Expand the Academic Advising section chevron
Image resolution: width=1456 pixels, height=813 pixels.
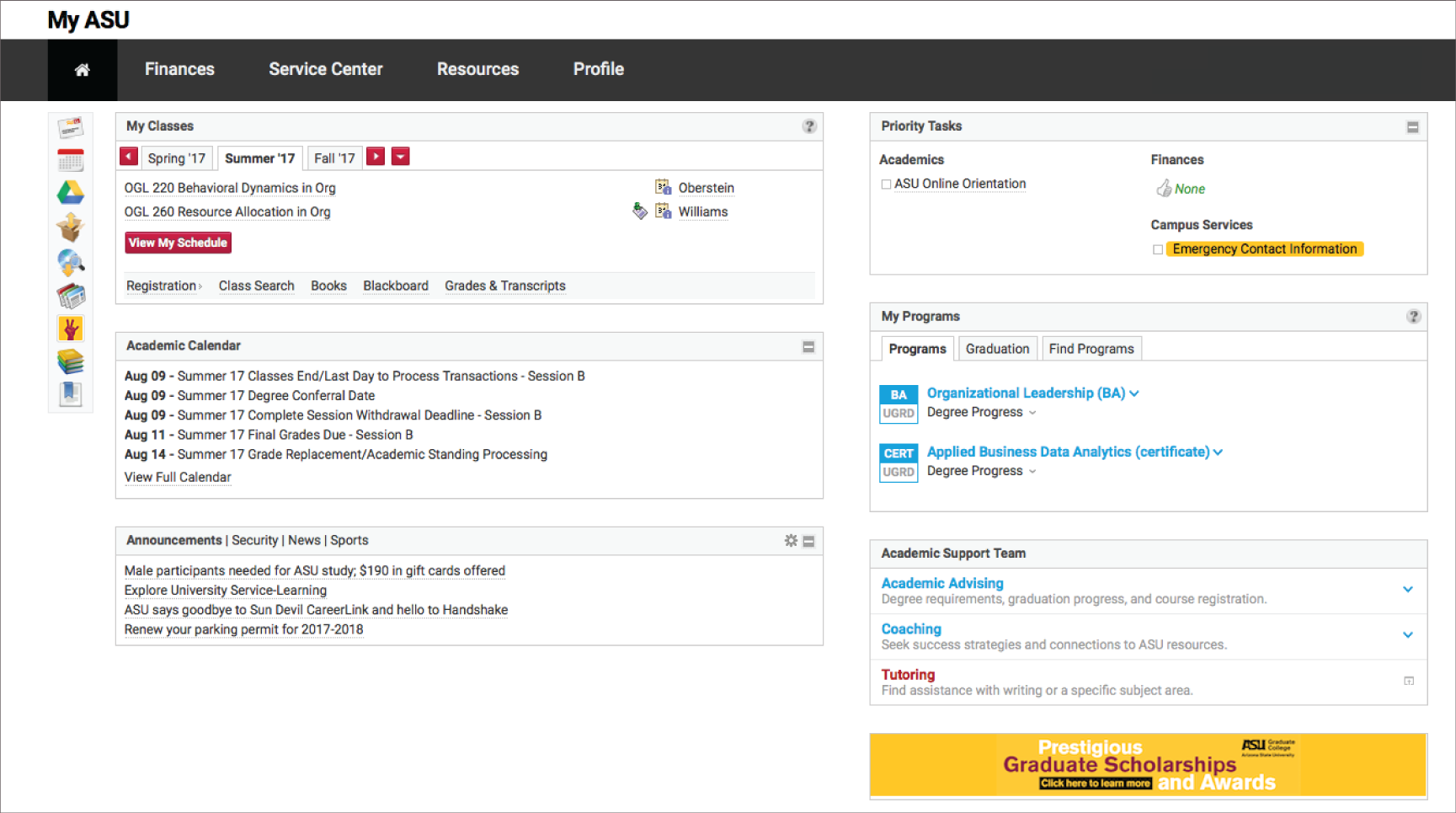pyautogui.click(x=1407, y=590)
